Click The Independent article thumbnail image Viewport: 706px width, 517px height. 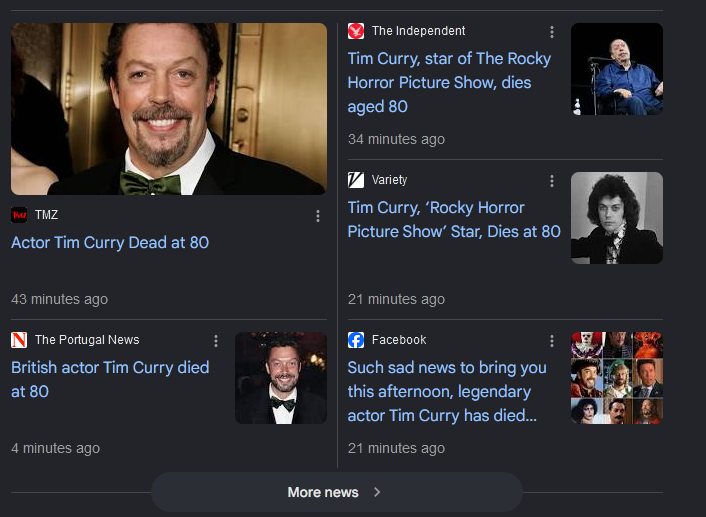617,69
